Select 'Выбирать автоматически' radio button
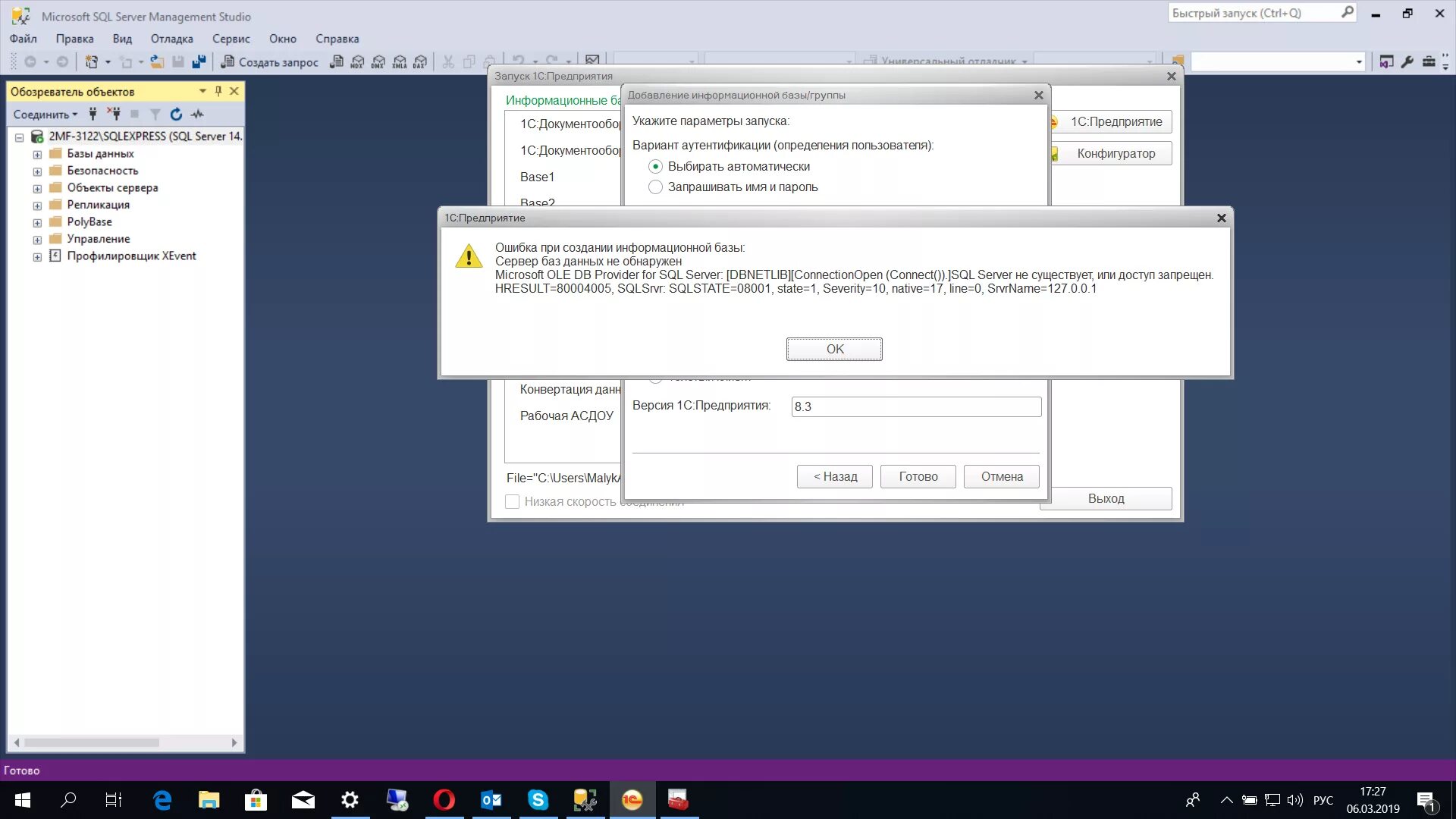1456x819 pixels. pyautogui.click(x=655, y=167)
